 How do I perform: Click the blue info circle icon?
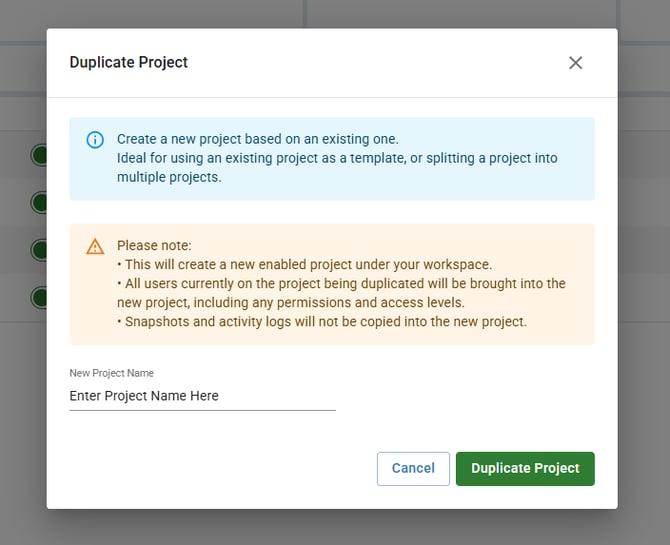[x=95, y=140]
